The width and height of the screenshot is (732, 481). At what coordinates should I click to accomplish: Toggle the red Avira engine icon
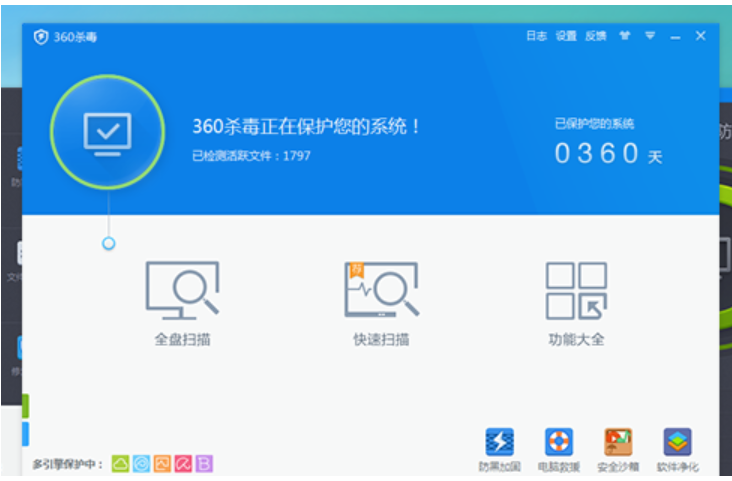coord(183,464)
